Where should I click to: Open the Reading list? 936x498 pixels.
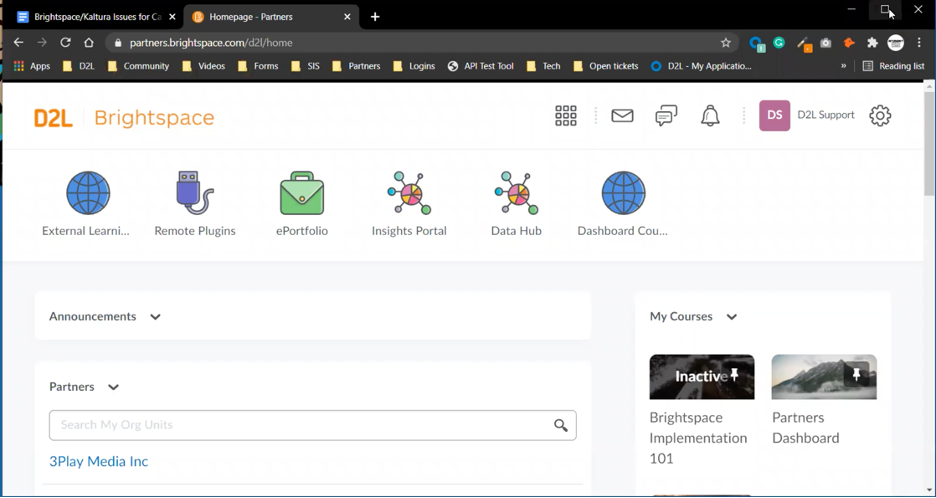(893, 66)
